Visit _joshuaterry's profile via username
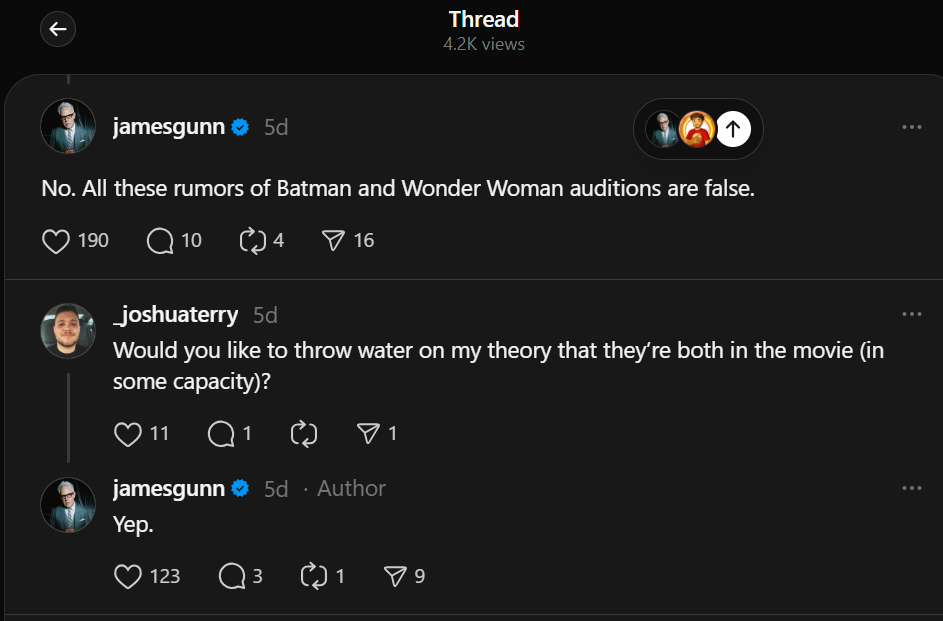 (x=176, y=314)
